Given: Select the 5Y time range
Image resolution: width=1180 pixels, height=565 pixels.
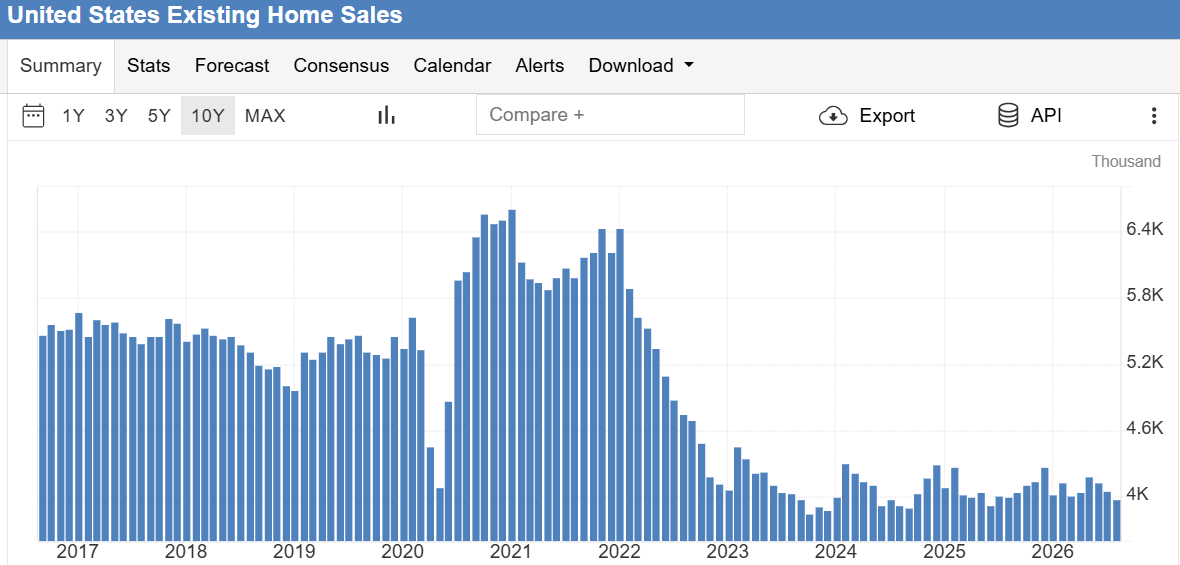Looking at the screenshot, I should tap(159, 116).
